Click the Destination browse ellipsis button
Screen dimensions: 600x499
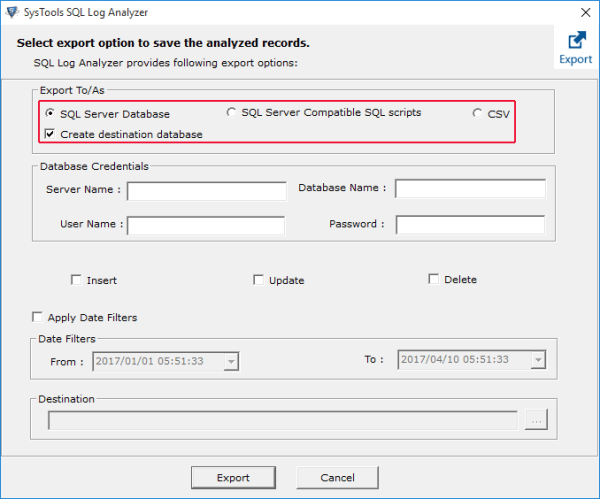pos(536,421)
